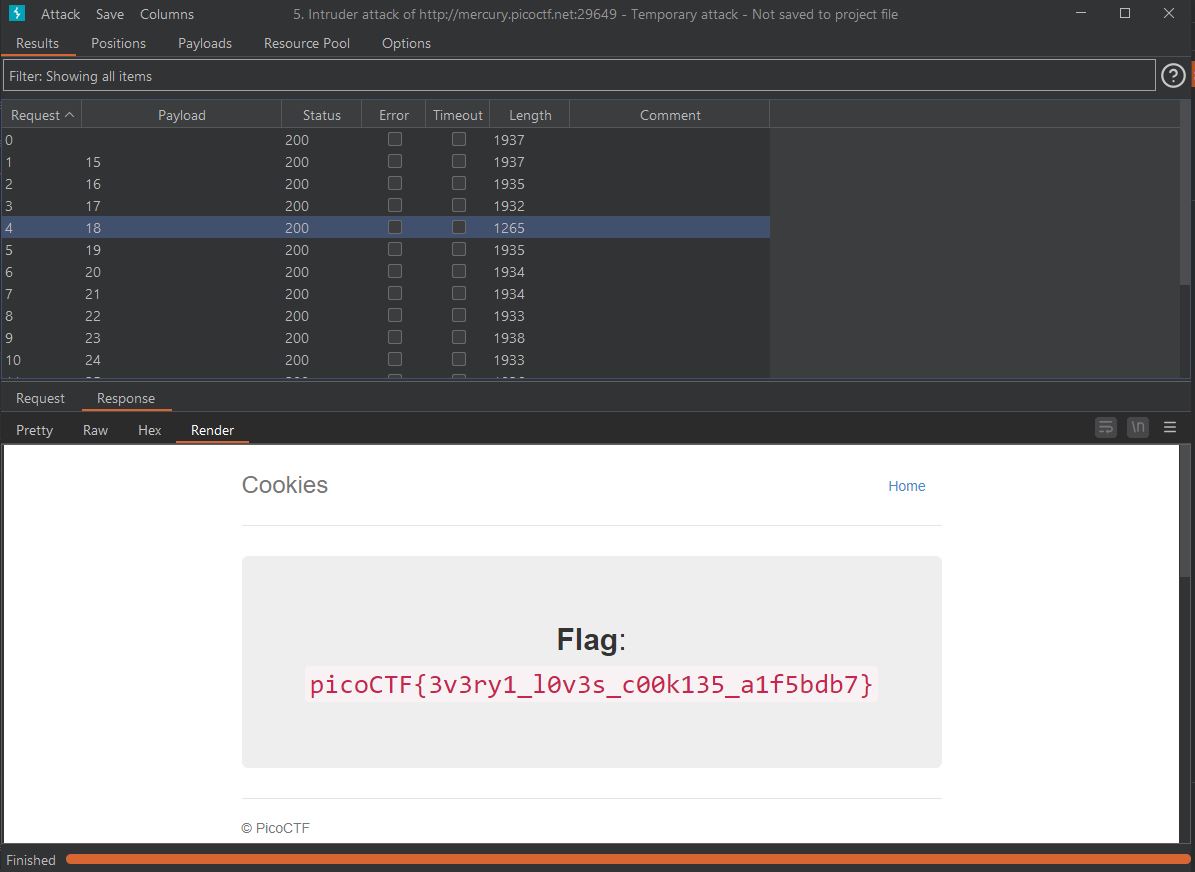Open the Save menu
The width and height of the screenshot is (1195, 872).
click(x=110, y=14)
